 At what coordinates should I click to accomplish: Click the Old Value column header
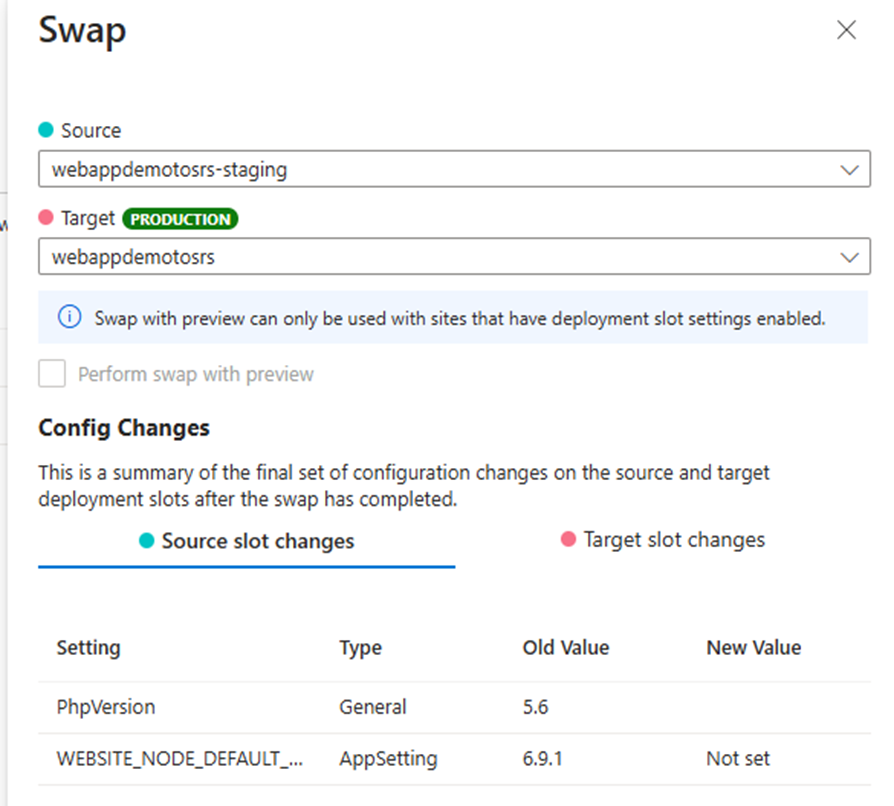(x=566, y=648)
